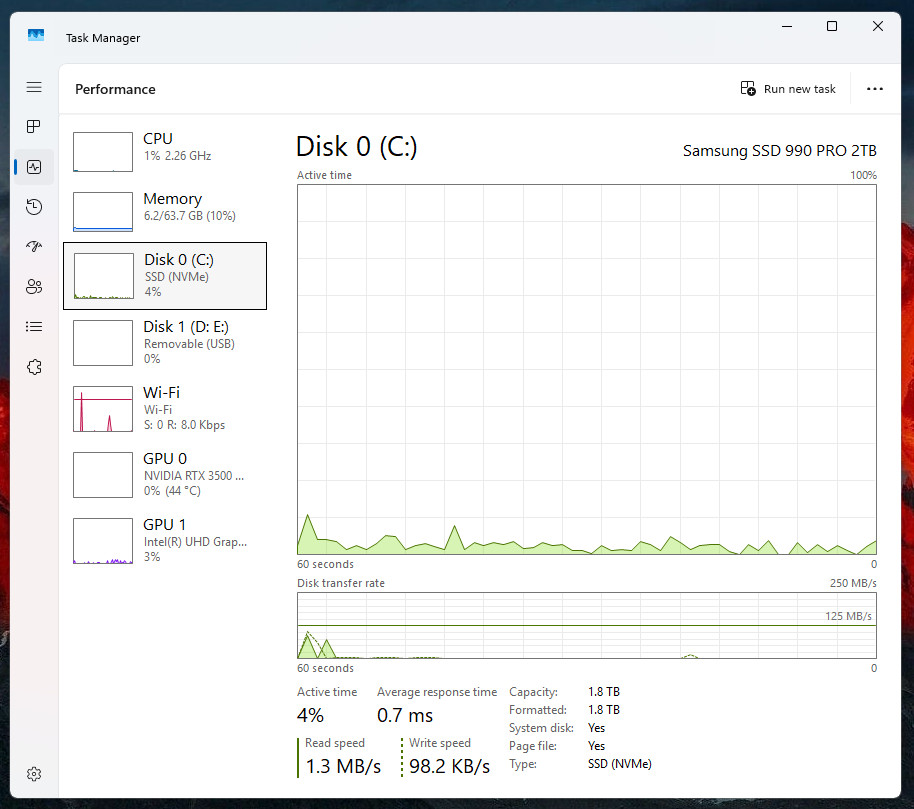Select the Performance page icon in sidebar
Image resolution: width=914 pixels, height=809 pixels.
(34, 167)
